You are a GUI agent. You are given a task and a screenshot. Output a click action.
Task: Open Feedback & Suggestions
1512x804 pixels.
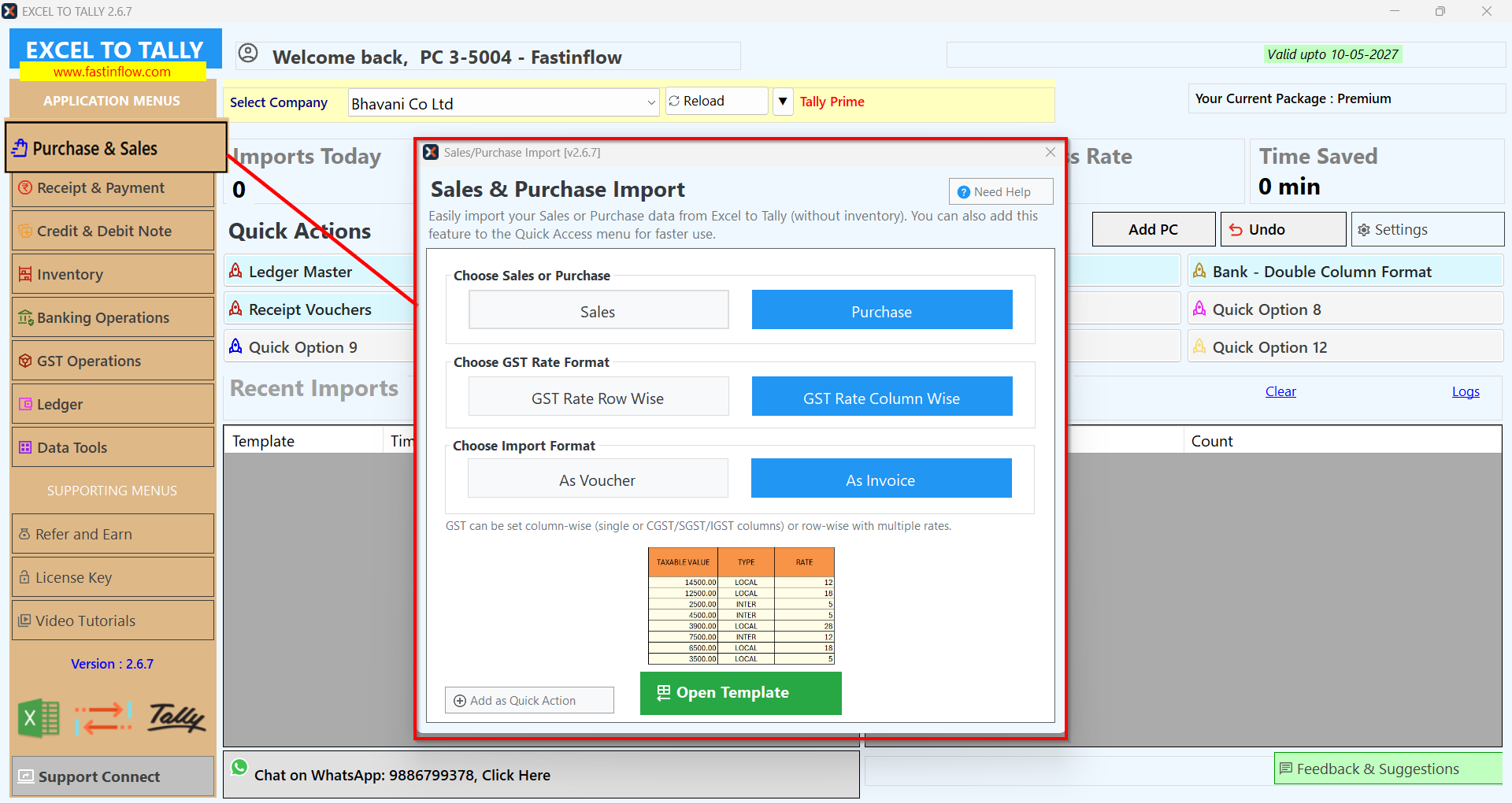pyautogui.click(x=1388, y=769)
